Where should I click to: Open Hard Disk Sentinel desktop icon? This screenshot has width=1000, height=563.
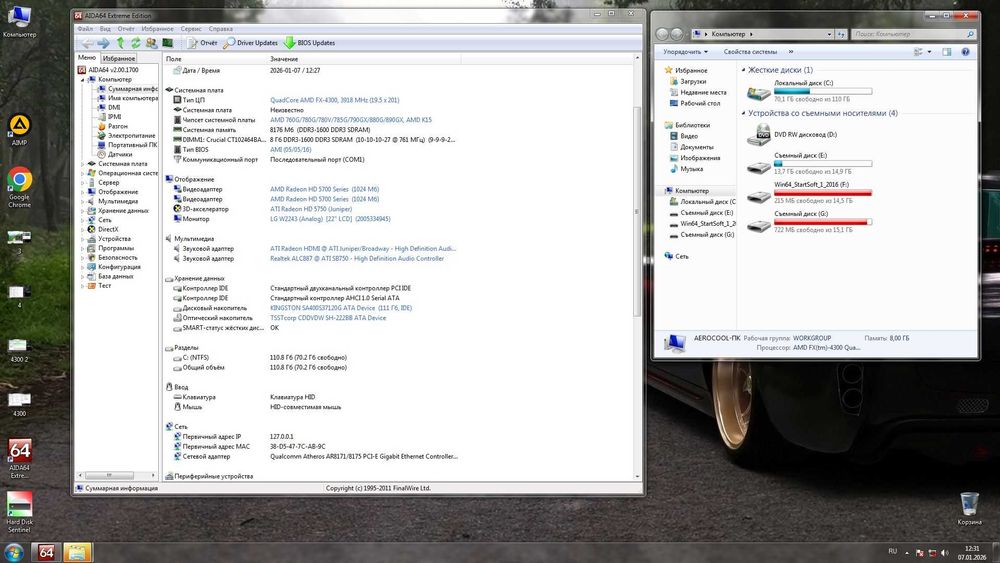[19, 512]
